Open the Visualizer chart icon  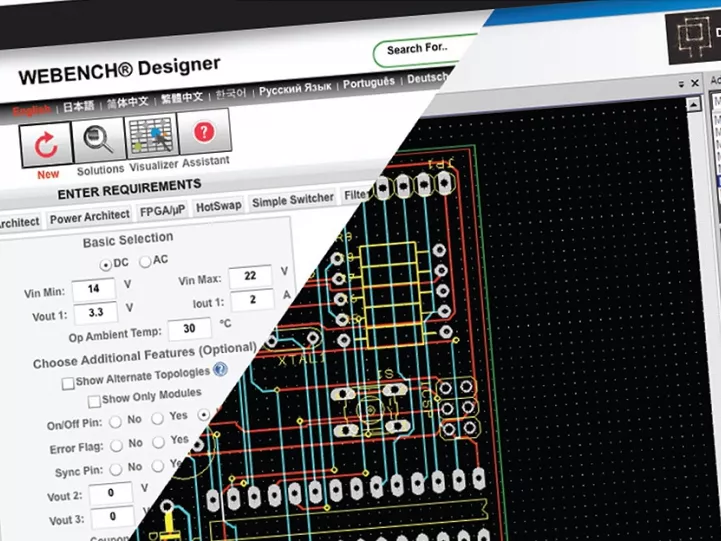(151, 135)
